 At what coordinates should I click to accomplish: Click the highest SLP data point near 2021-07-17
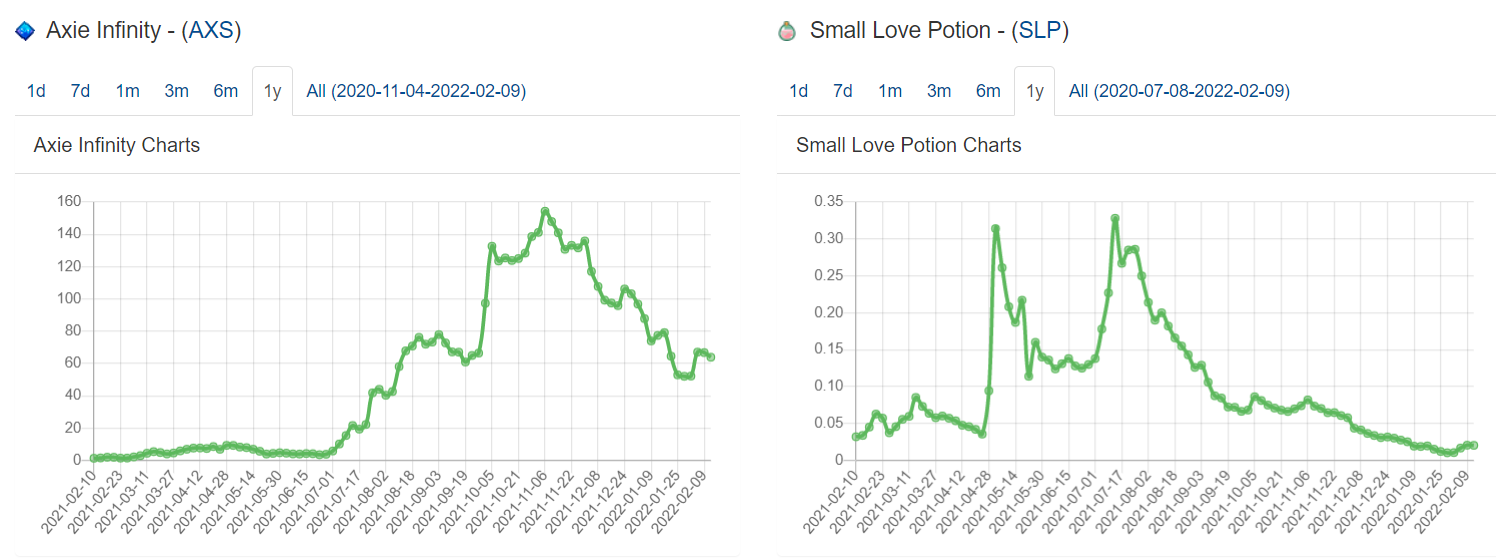(1115, 219)
